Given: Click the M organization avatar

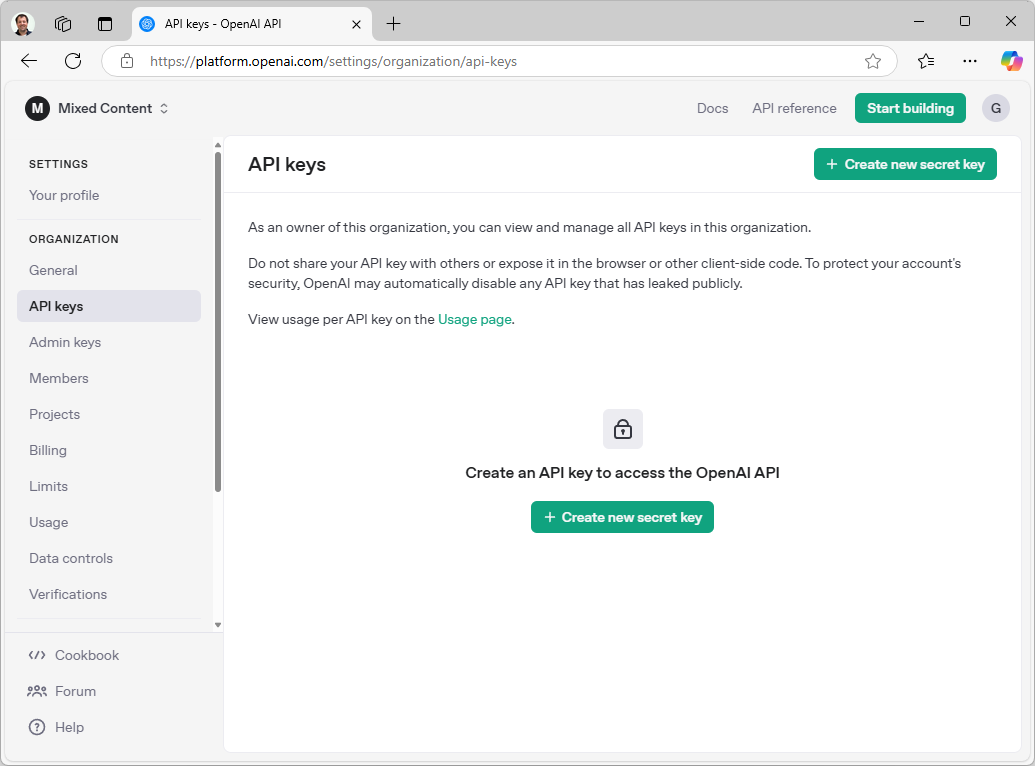Looking at the screenshot, I should pyautogui.click(x=38, y=108).
